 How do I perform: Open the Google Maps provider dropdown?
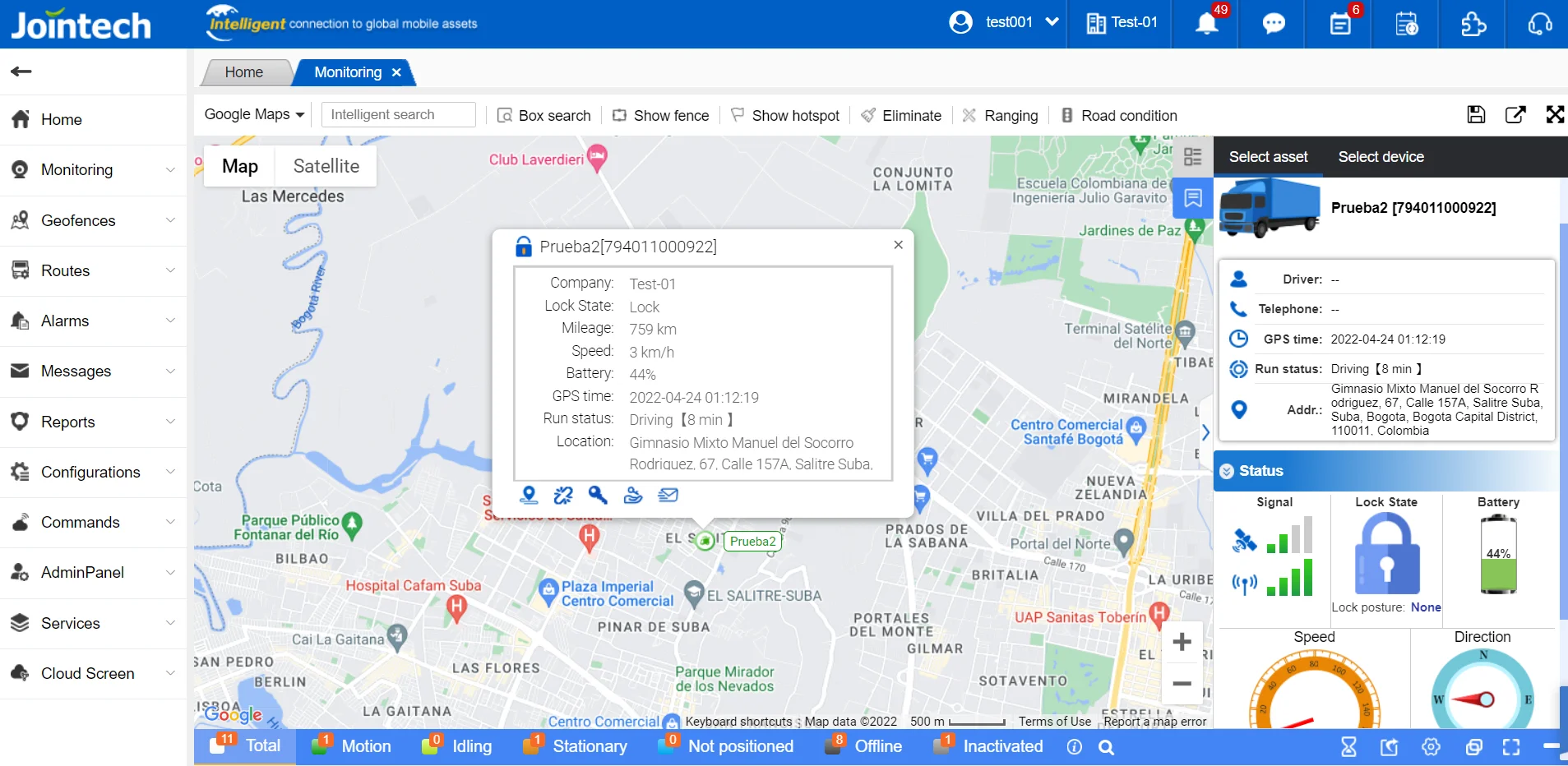pyautogui.click(x=254, y=114)
